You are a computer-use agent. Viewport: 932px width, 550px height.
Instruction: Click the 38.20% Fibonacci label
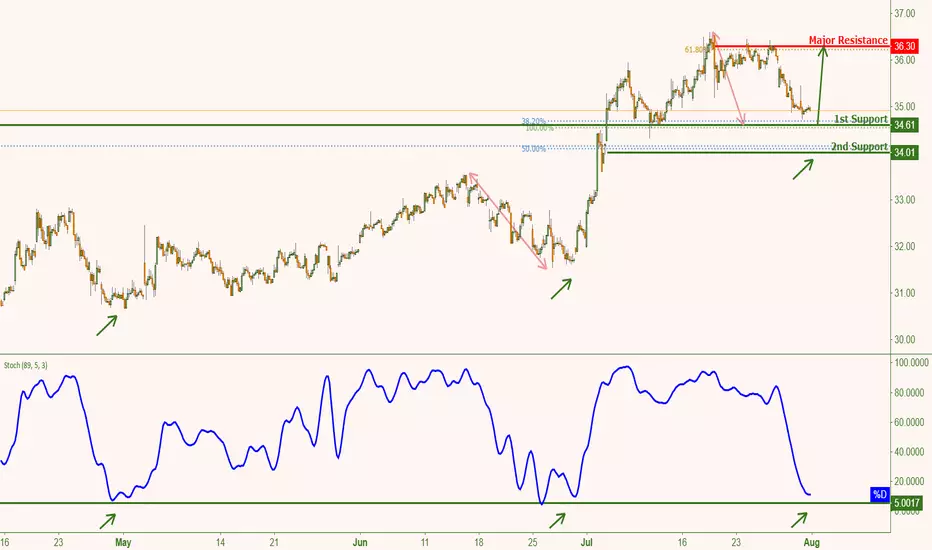[x=533, y=121]
